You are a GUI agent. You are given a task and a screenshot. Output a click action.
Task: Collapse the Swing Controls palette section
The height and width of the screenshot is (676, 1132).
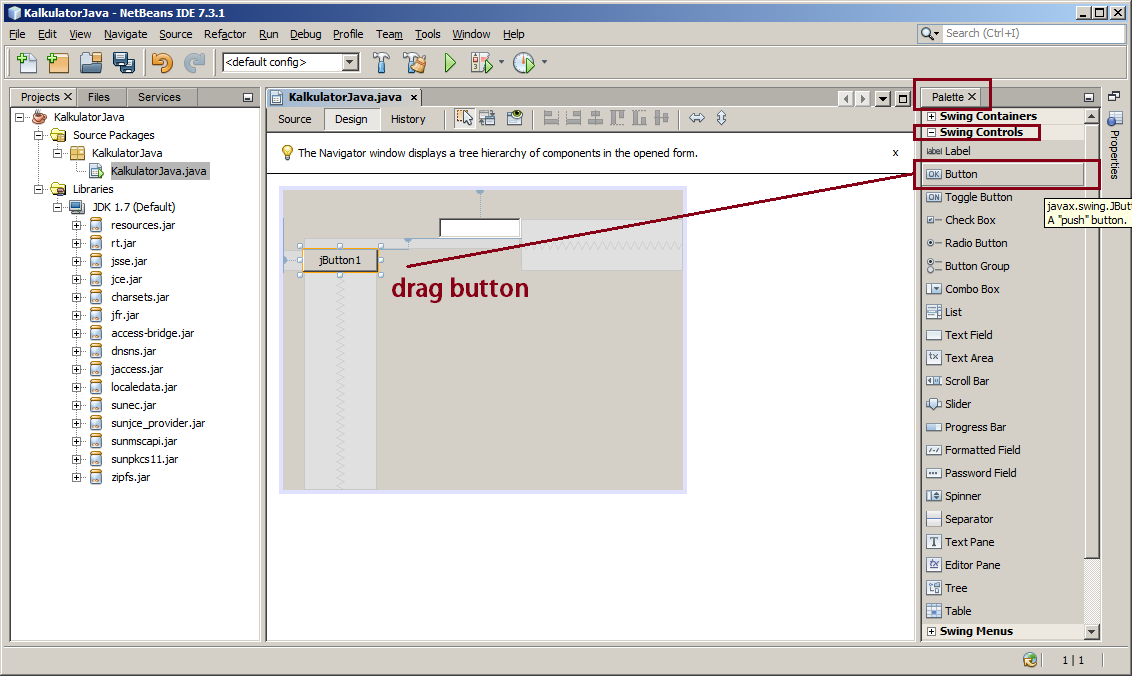(x=931, y=132)
